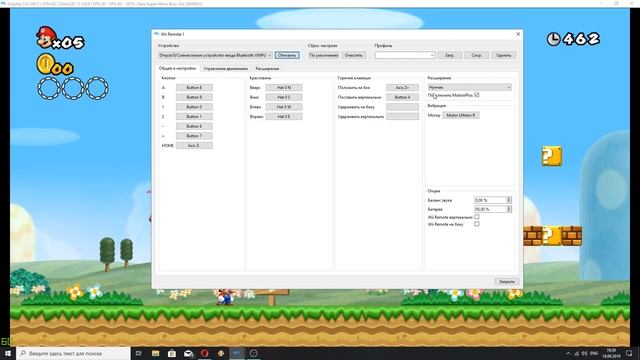The width and height of the screenshot is (640, 360).
Task: Open the notification center icon
Action: pos(629,353)
